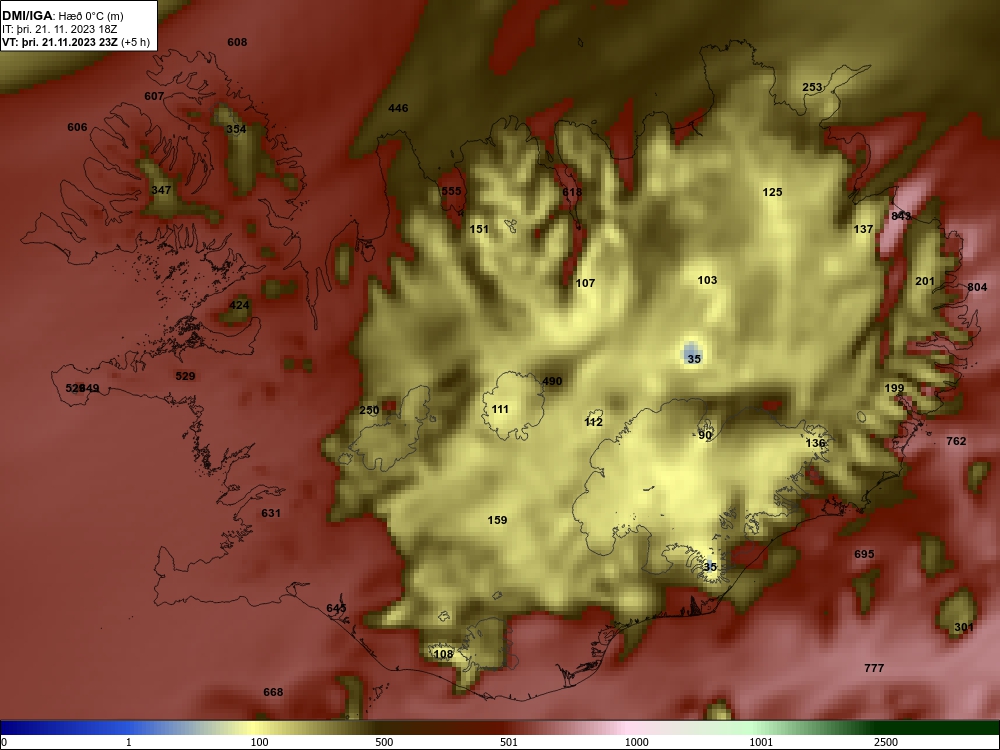Click the map value 347
This screenshot has height=750, width=1000.
coord(161,190)
